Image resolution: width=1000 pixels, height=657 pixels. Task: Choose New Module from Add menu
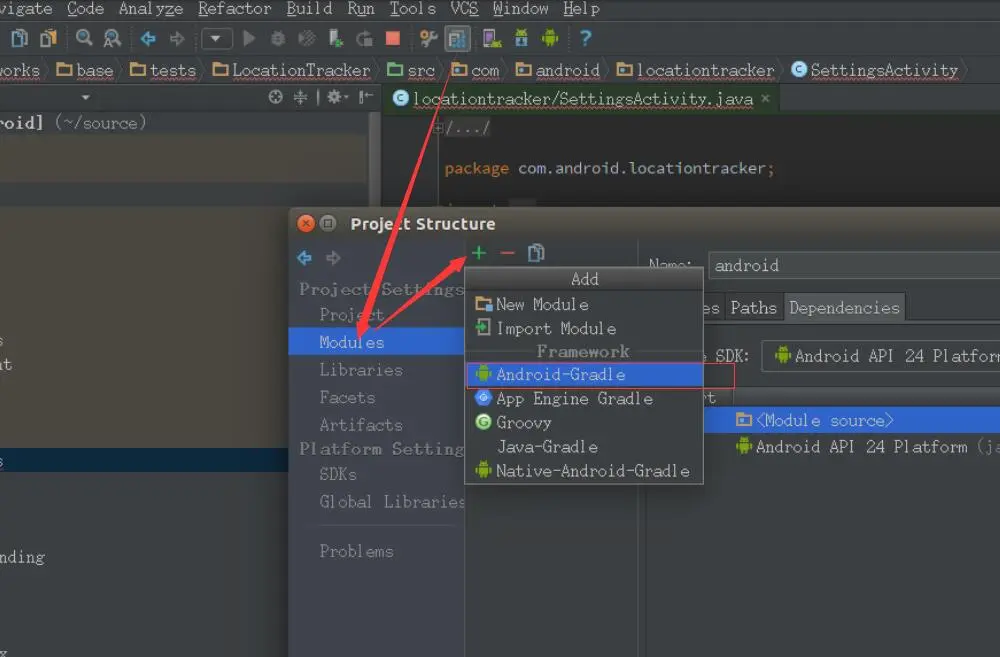click(584, 305)
